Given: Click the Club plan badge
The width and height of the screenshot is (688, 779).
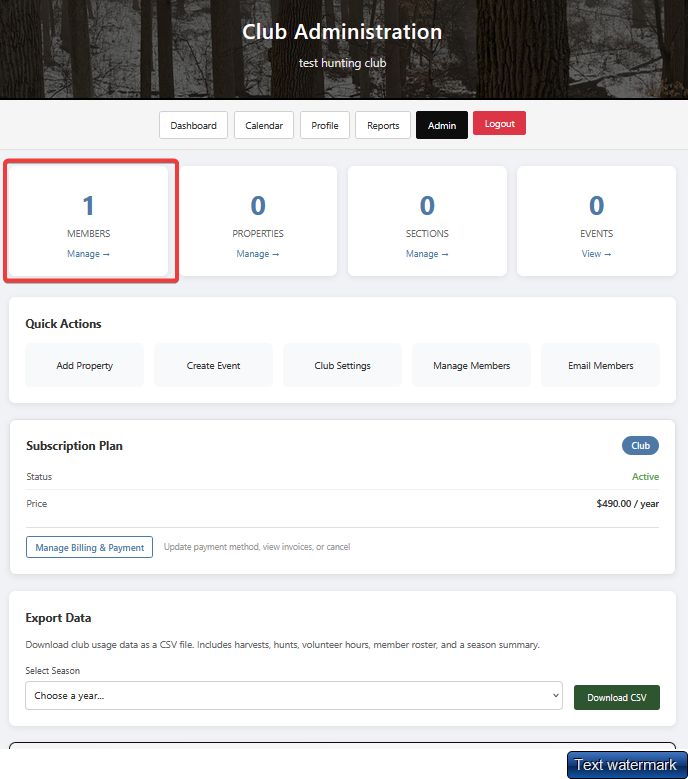Looking at the screenshot, I should (640, 446).
